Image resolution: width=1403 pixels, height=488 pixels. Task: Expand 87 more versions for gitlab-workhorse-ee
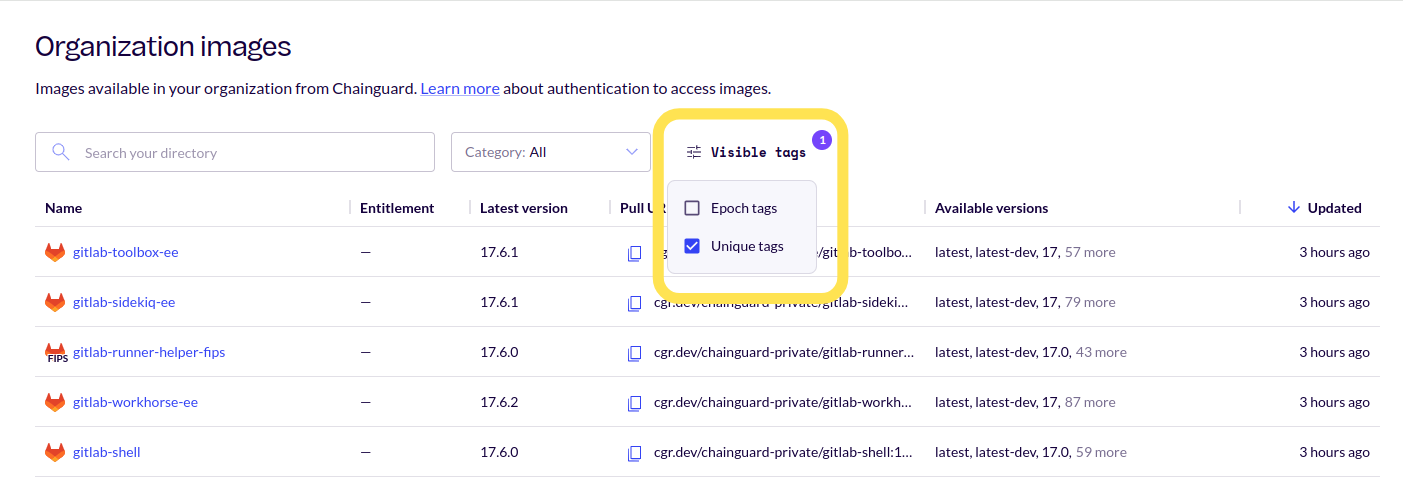click(x=1089, y=402)
